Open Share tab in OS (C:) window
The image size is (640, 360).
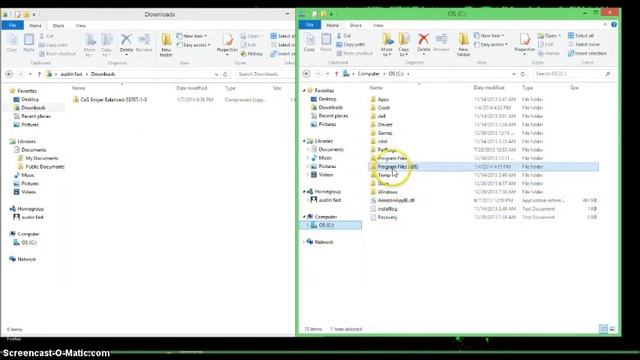click(x=355, y=25)
